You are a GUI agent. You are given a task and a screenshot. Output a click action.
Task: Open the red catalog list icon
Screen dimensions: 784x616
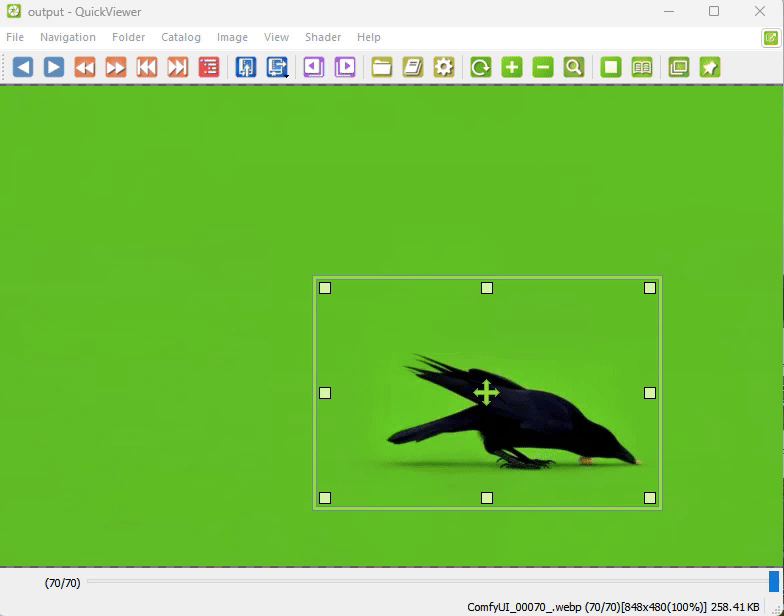209,67
